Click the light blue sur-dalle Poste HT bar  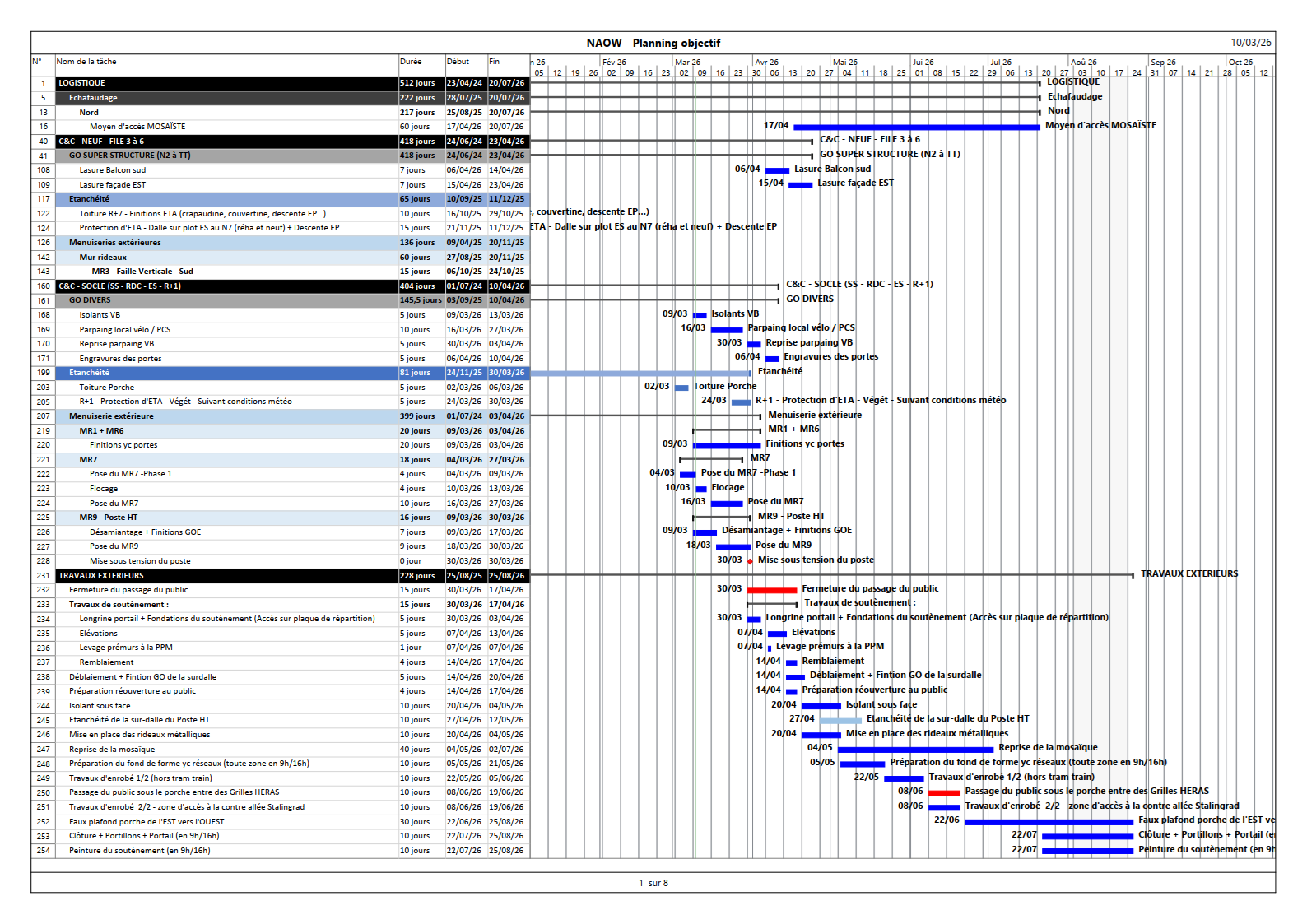[x=840, y=721]
